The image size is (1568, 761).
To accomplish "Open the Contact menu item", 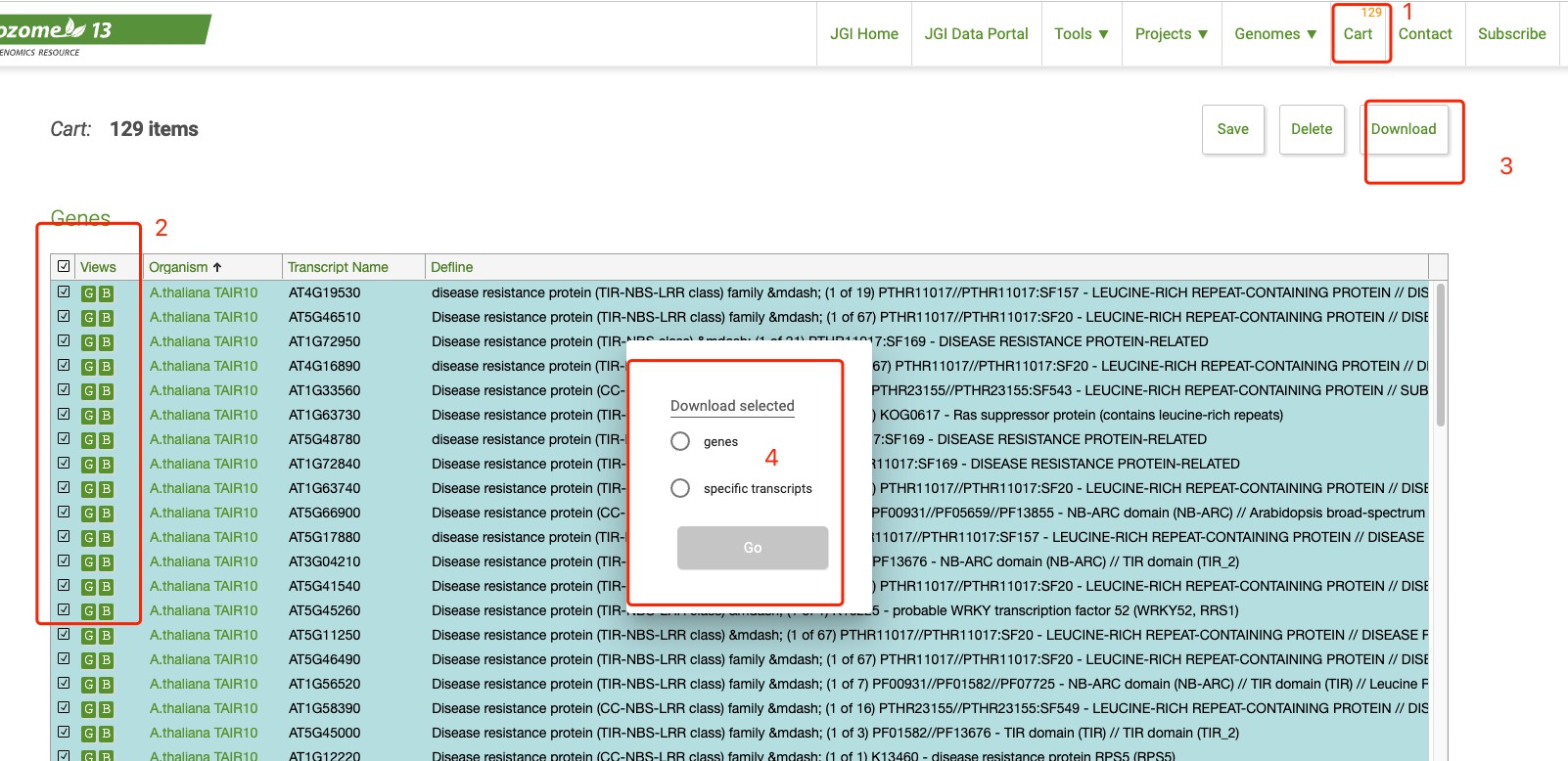I will 1425,33.
